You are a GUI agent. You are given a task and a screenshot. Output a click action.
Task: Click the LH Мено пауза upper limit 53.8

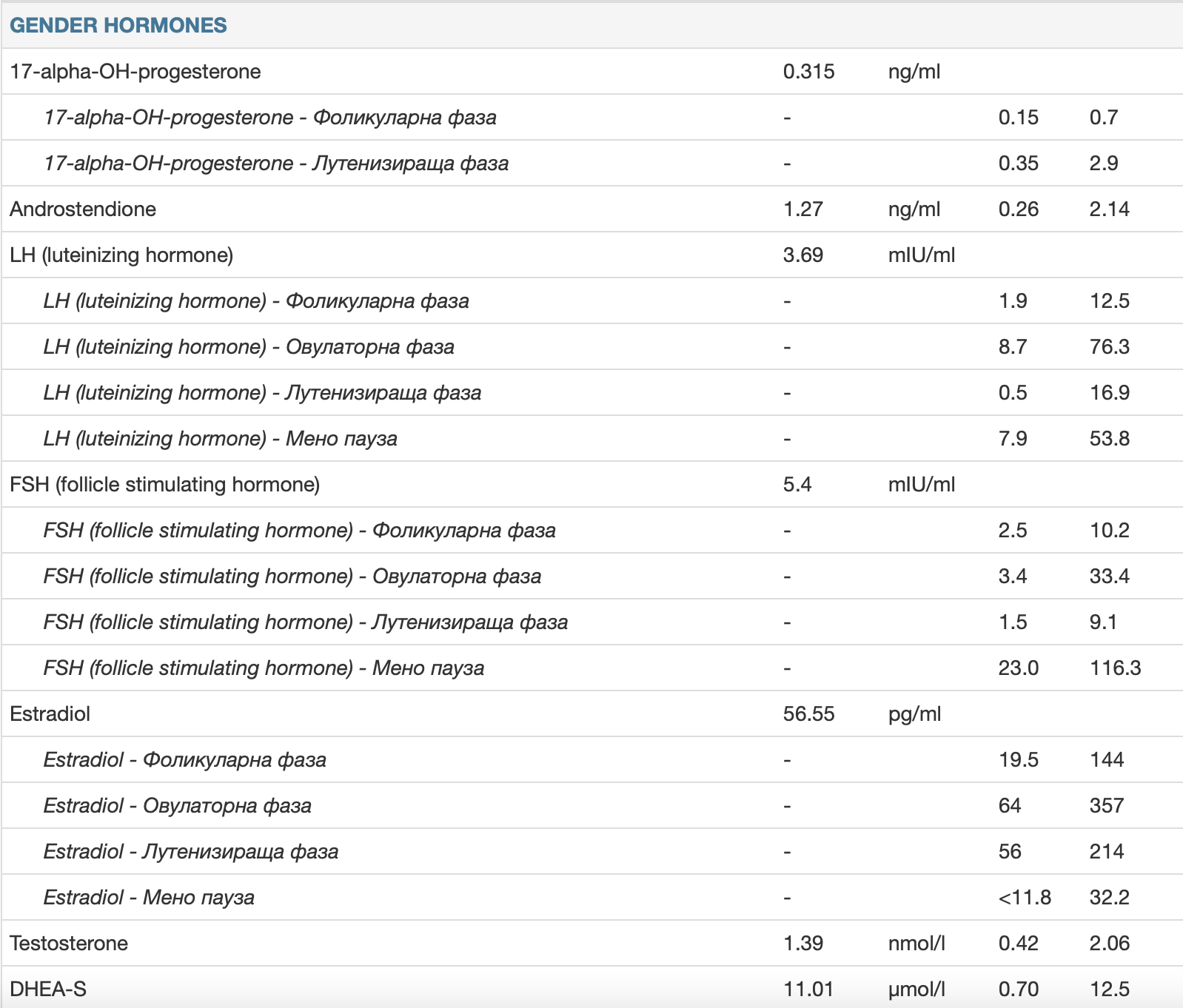[1109, 439]
